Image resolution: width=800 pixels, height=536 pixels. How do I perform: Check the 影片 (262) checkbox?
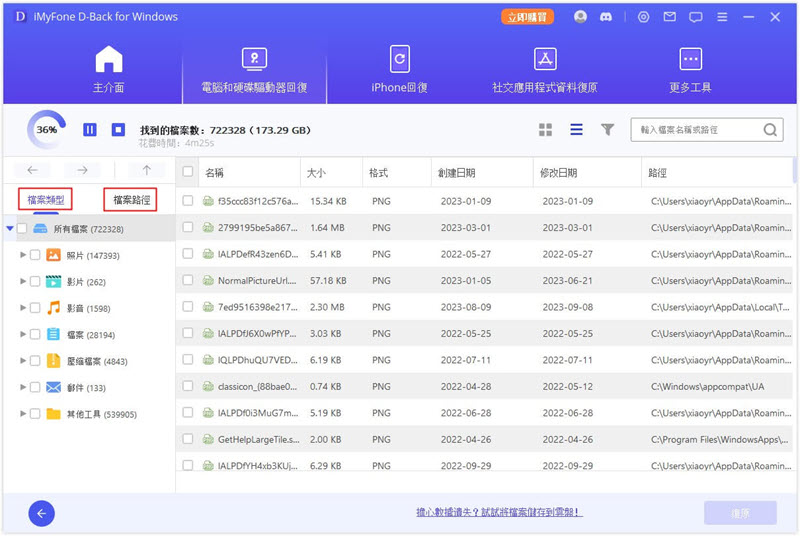[x=35, y=282]
